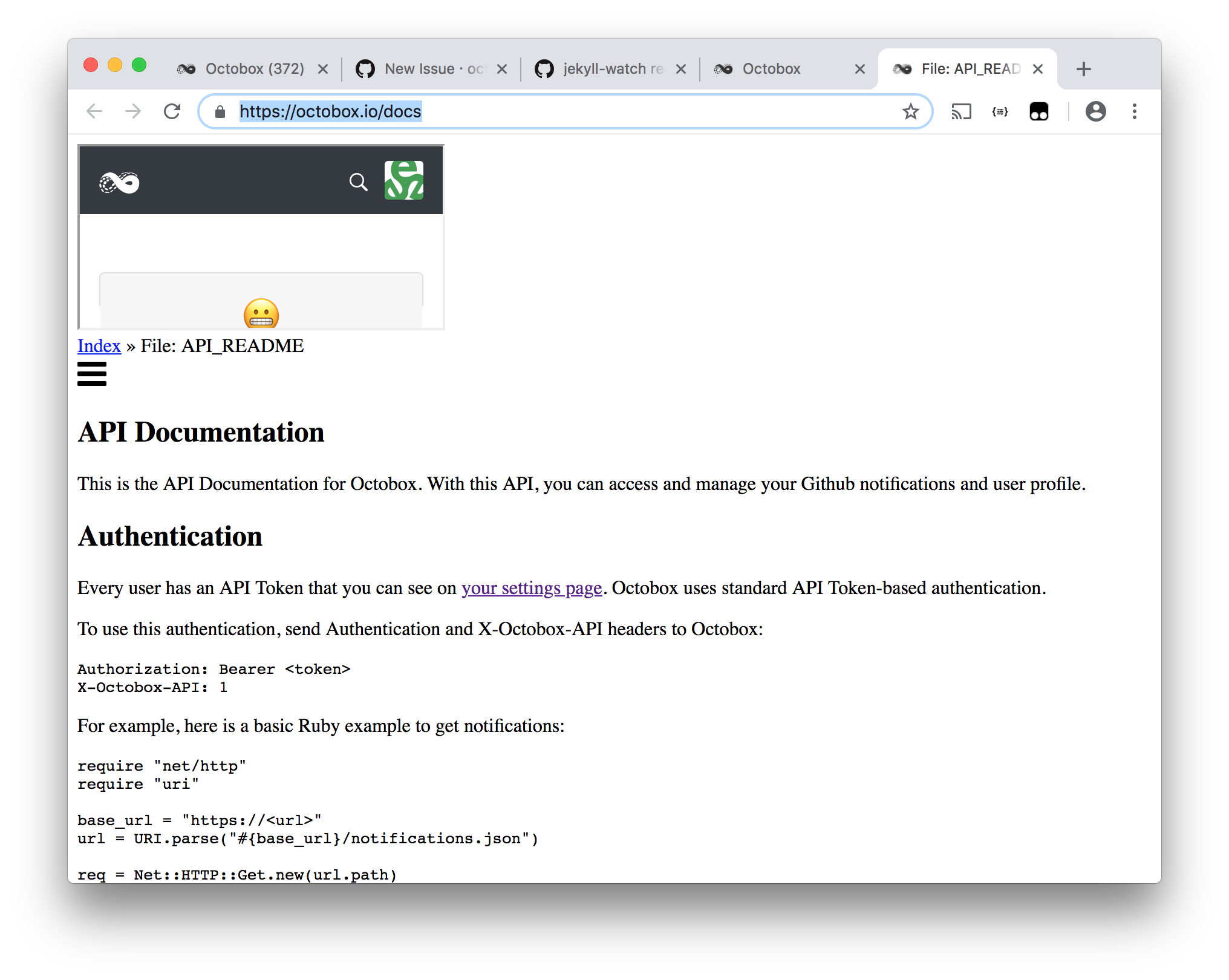Open the Cast to device tool
This screenshot has width=1229, height=980.
click(961, 111)
